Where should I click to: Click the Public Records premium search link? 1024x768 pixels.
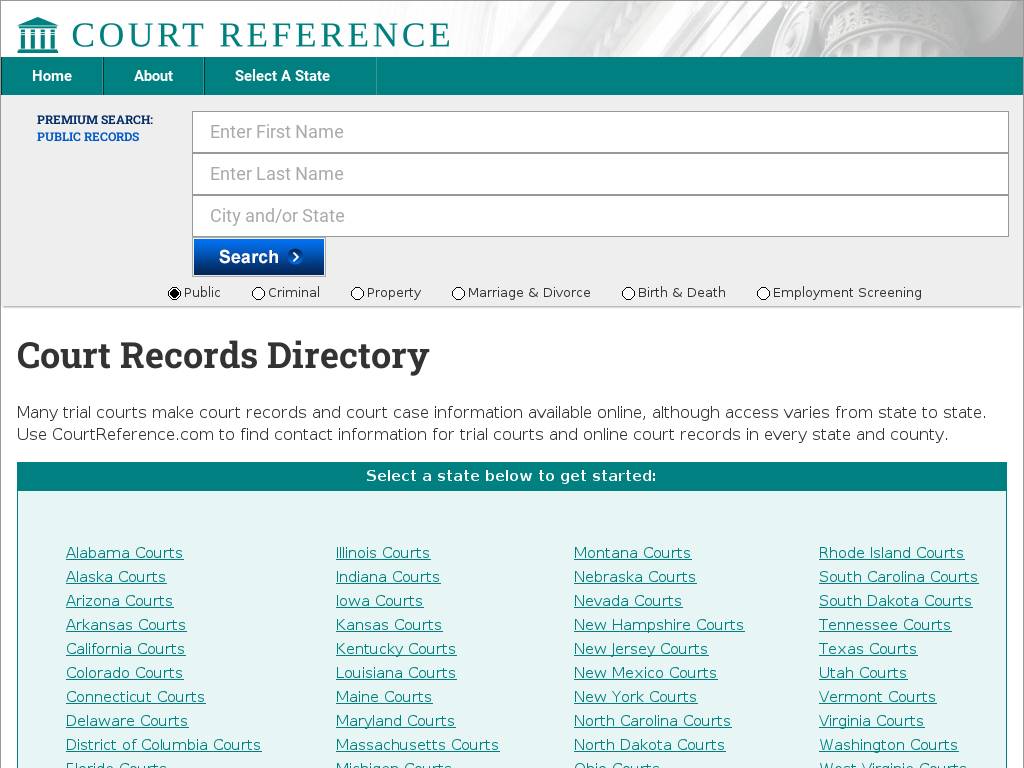coord(88,137)
